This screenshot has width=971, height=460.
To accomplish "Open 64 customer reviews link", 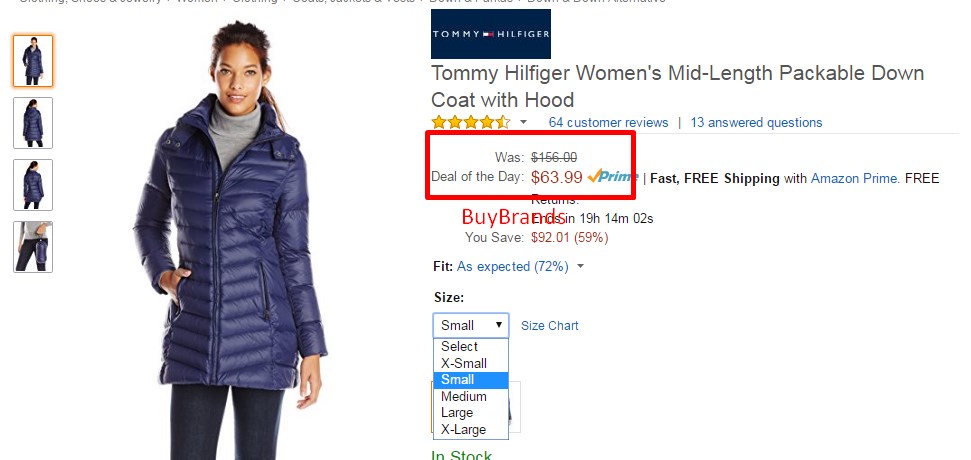I will pyautogui.click(x=608, y=123).
